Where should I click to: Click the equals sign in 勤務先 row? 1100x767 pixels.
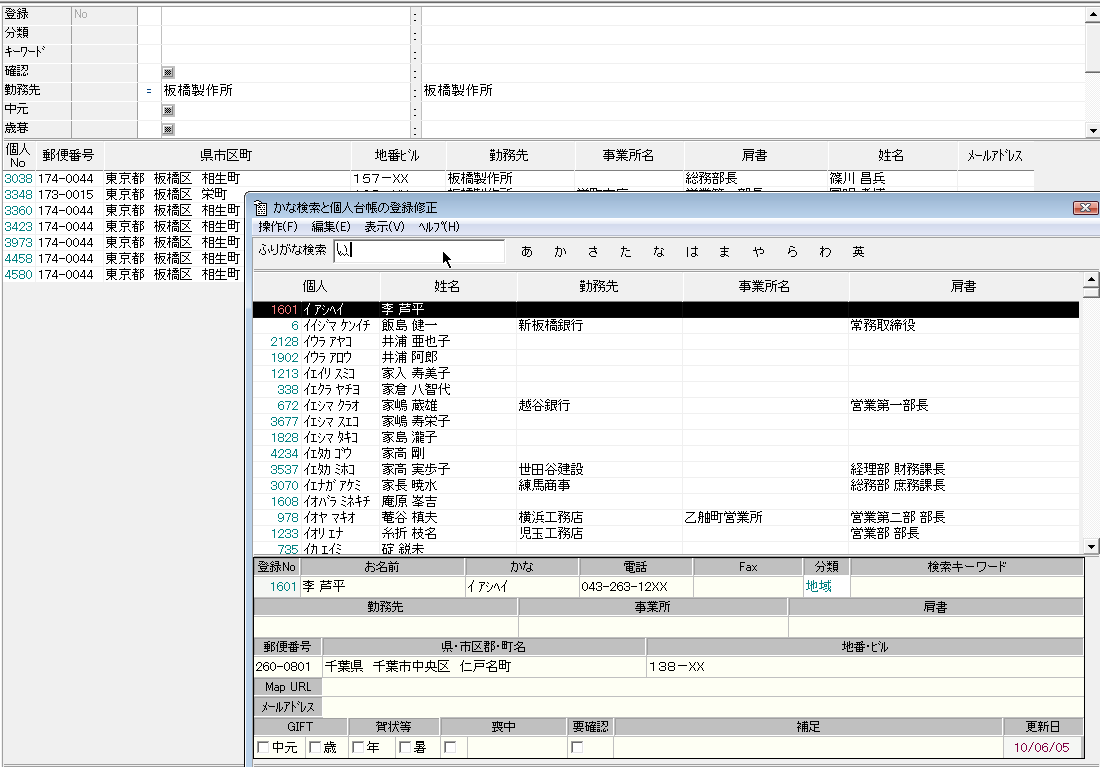point(149,91)
